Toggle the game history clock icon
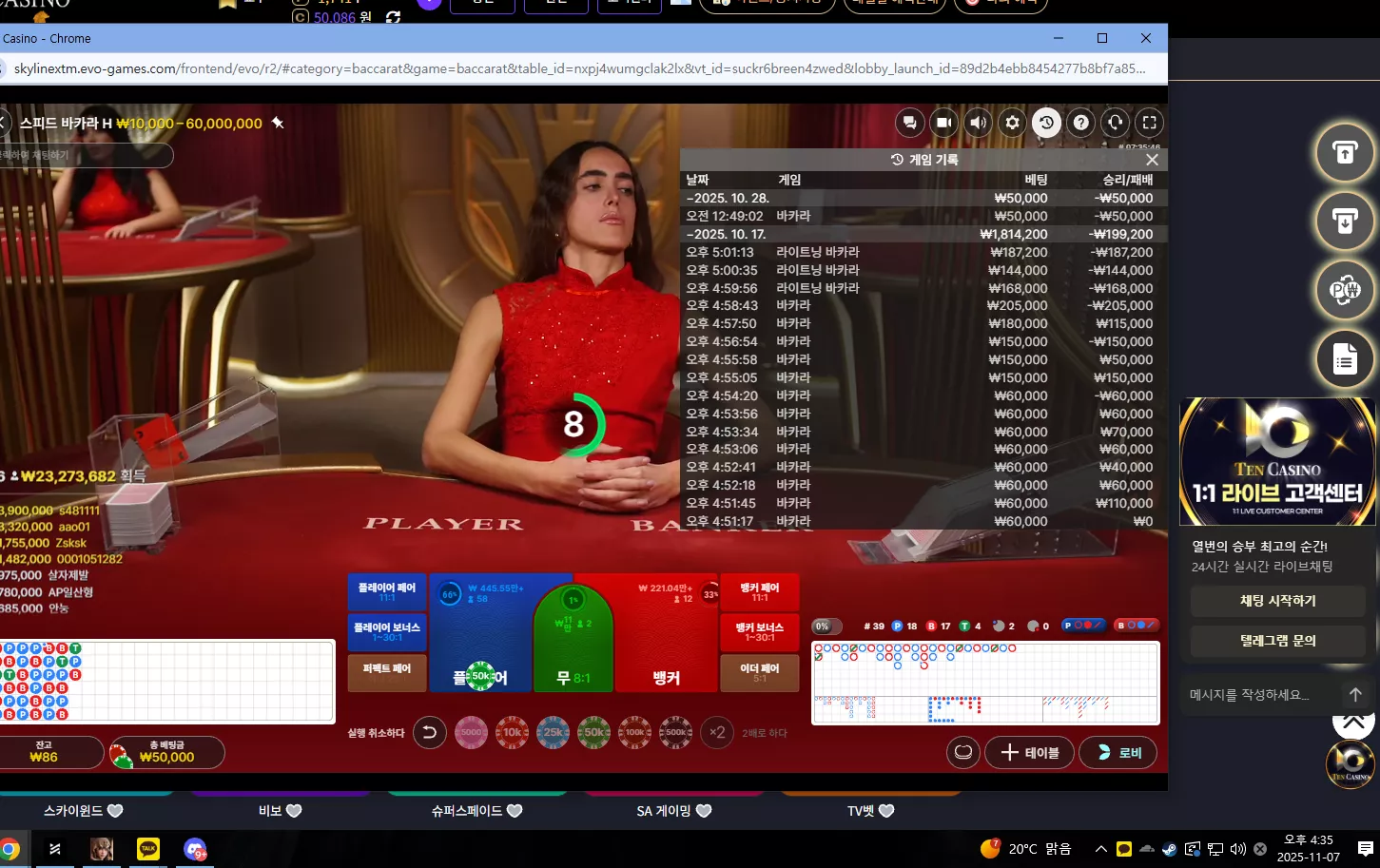Viewport: 1380px width, 868px height. tap(1047, 123)
